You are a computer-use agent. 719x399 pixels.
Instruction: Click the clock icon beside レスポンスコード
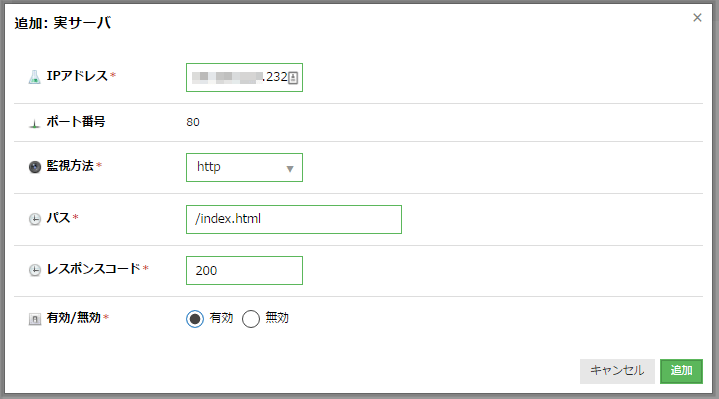pyautogui.click(x=35, y=270)
